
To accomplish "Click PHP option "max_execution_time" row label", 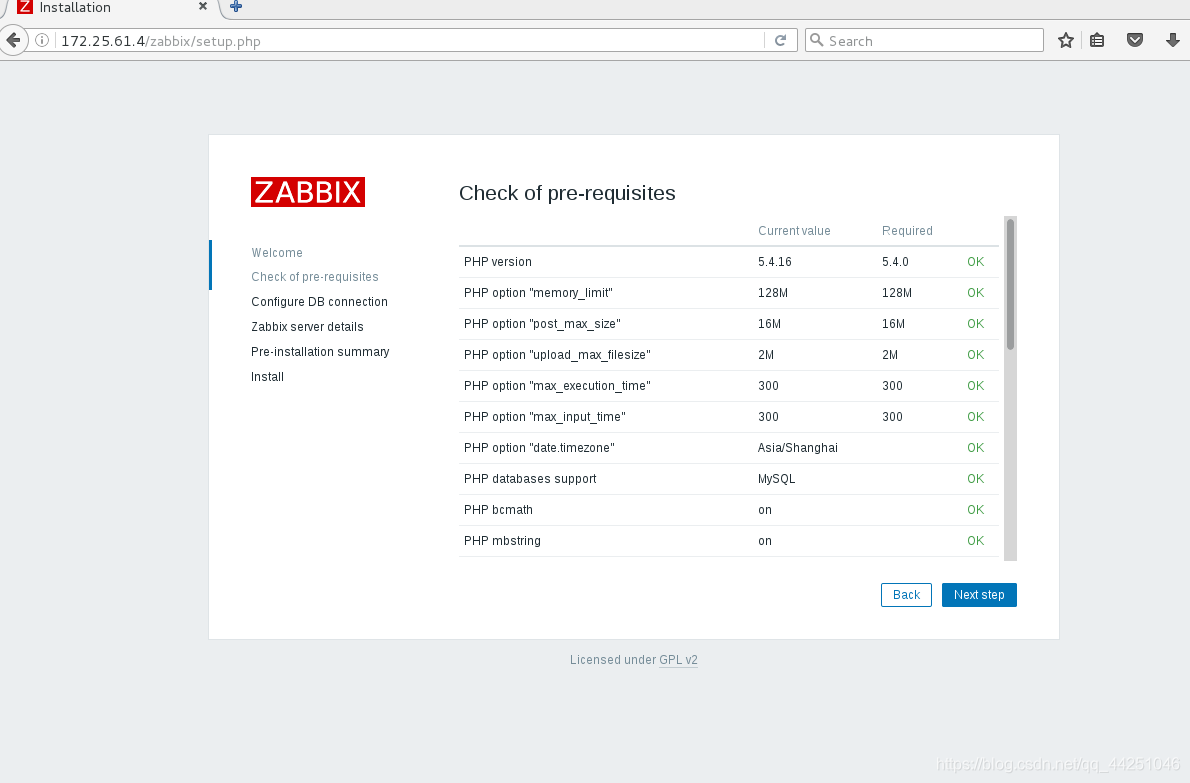I will [x=557, y=386].
